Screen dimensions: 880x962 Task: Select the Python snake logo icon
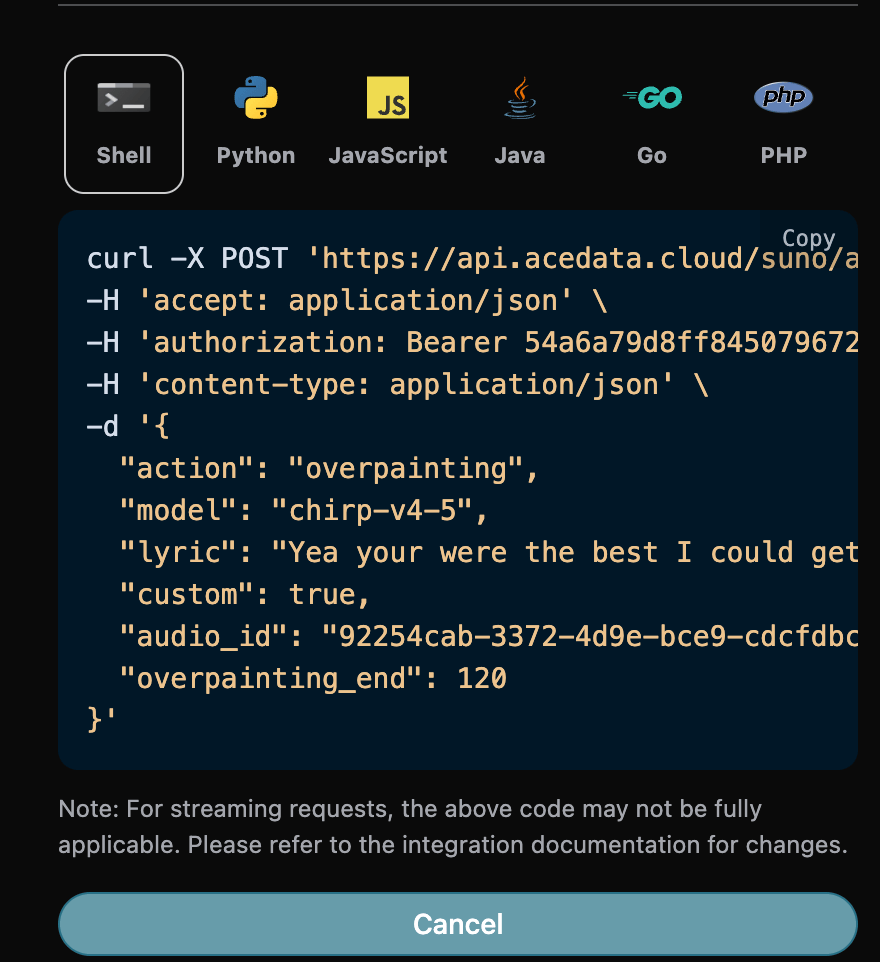pyautogui.click(x=256, y=98)
